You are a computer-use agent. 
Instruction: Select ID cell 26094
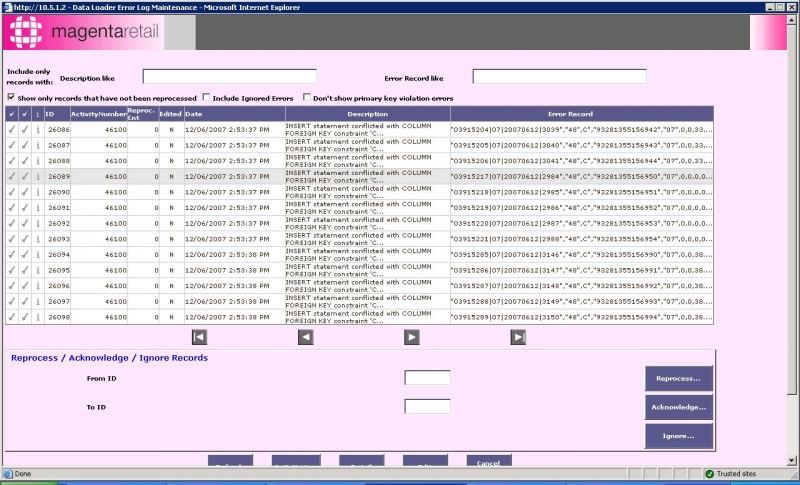point(58,254)
